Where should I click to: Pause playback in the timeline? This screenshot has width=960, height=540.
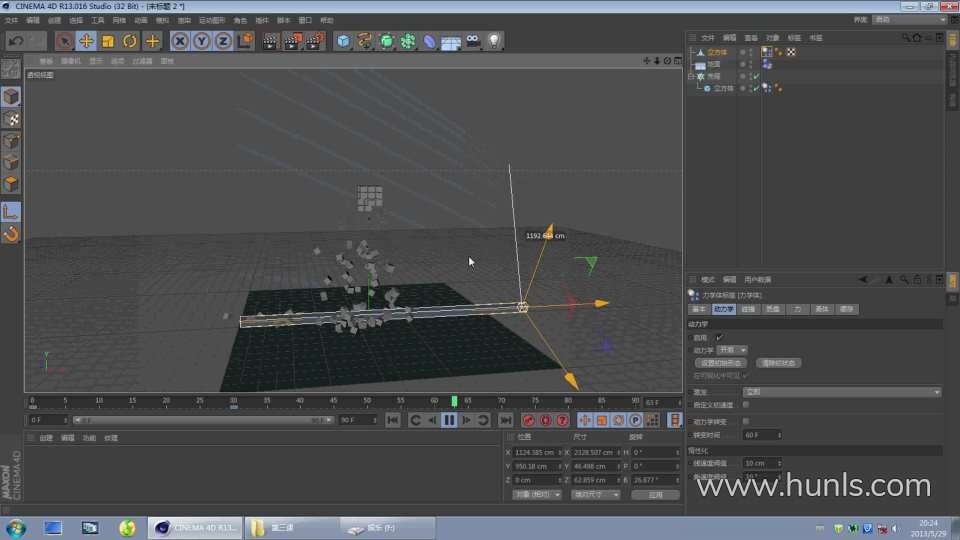click(x=449, y=420)
